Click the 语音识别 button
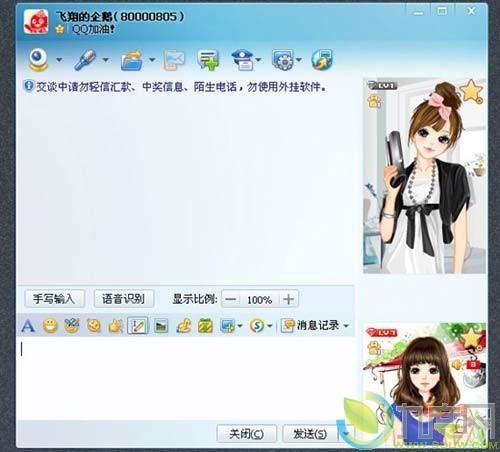 pyautogui.click(x=124, y=299)
